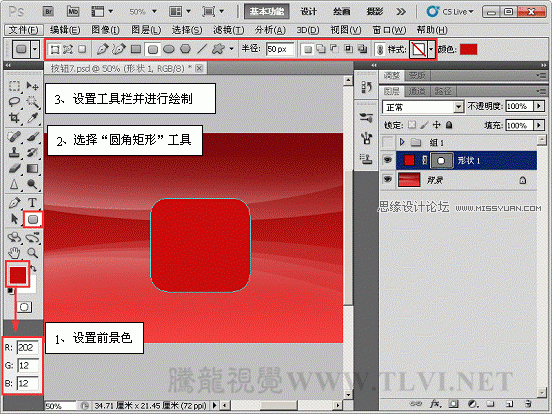Choose Ellipse shape in options bar
The image size is (552, 414).
click(169, 49)
